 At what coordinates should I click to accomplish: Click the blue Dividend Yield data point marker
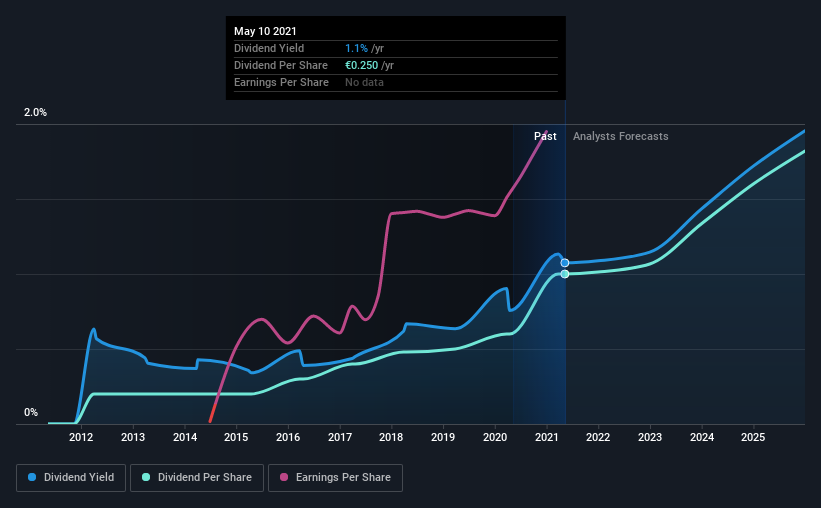tap(565, 263)
